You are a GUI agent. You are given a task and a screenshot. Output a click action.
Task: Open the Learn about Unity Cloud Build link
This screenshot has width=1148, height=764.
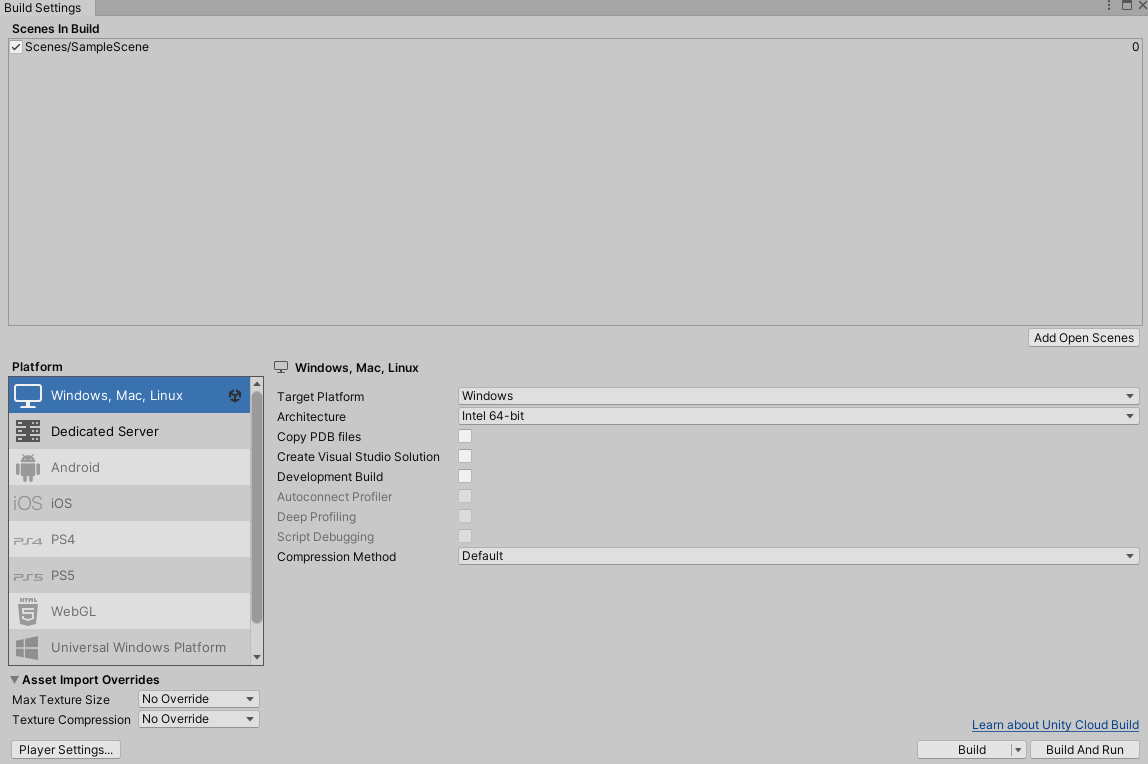coord(1055,724)
